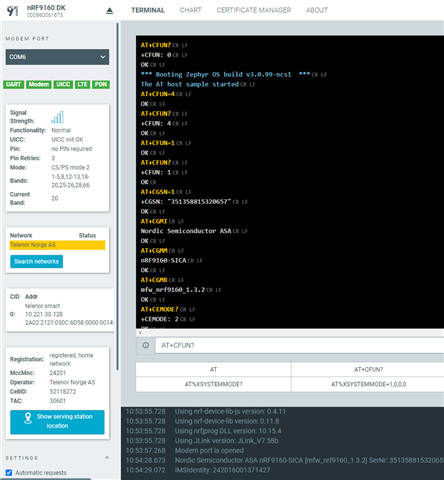Viewport: 444px width, 480px height.
Task: Click the Modem port is opened log entry
Action: pyautogui.click(x=209, y=450)
